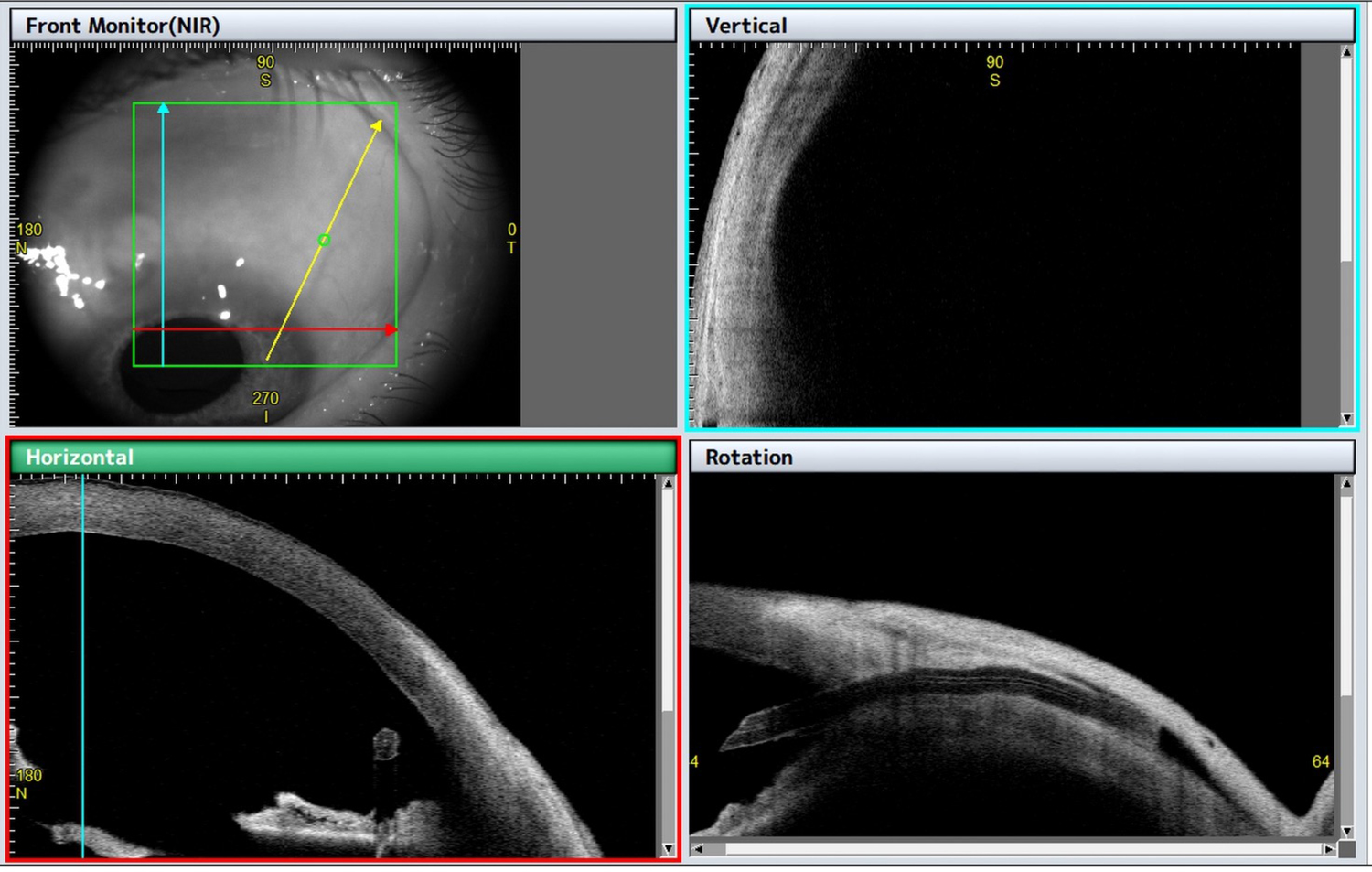Viewport: 1372px width, 872px height.
Task: Click up arrow of Horizontal panel scrollbar
Action: (x=668, y=483)
